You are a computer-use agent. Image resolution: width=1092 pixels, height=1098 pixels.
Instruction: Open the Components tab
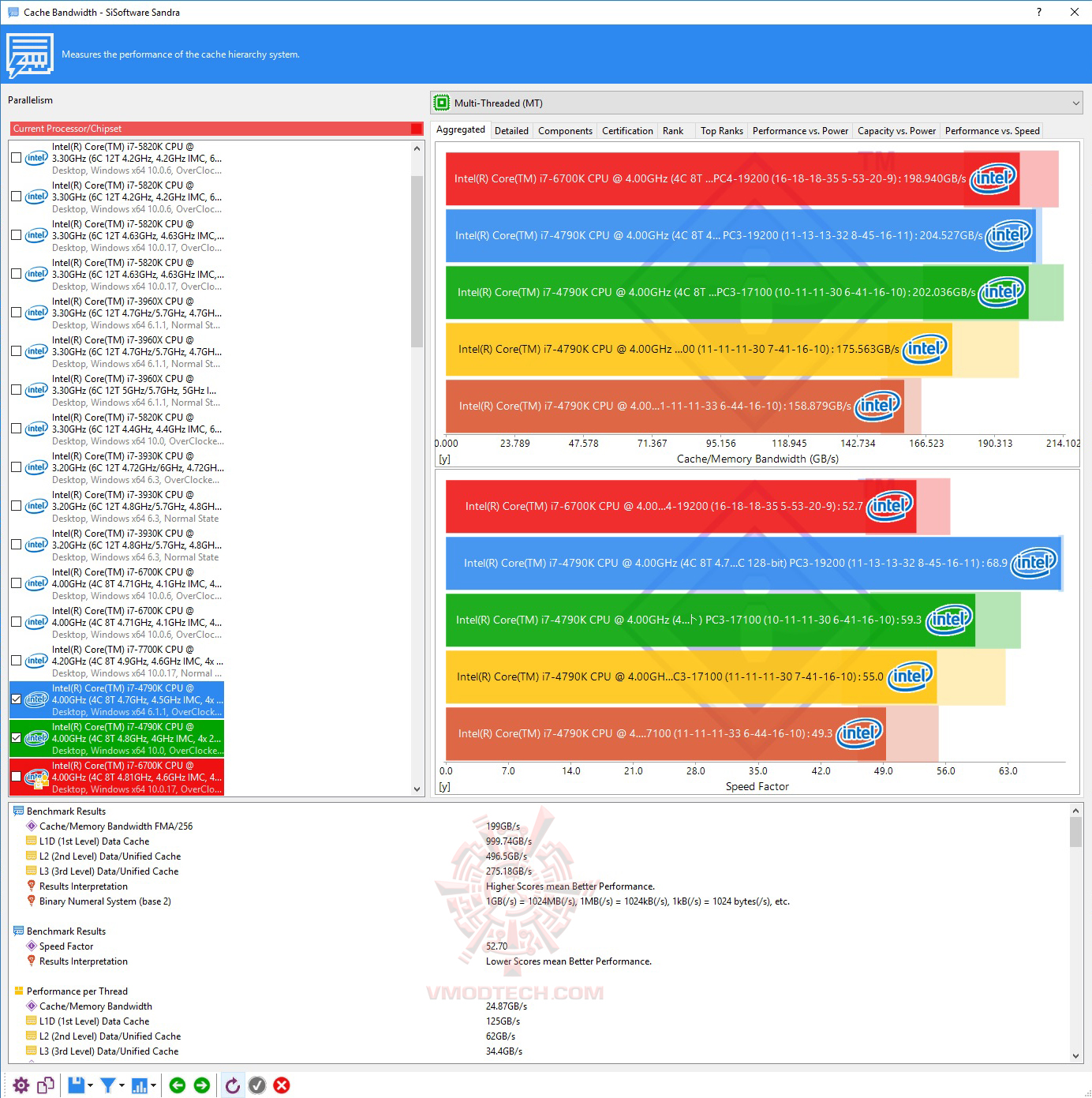(565, 131)
